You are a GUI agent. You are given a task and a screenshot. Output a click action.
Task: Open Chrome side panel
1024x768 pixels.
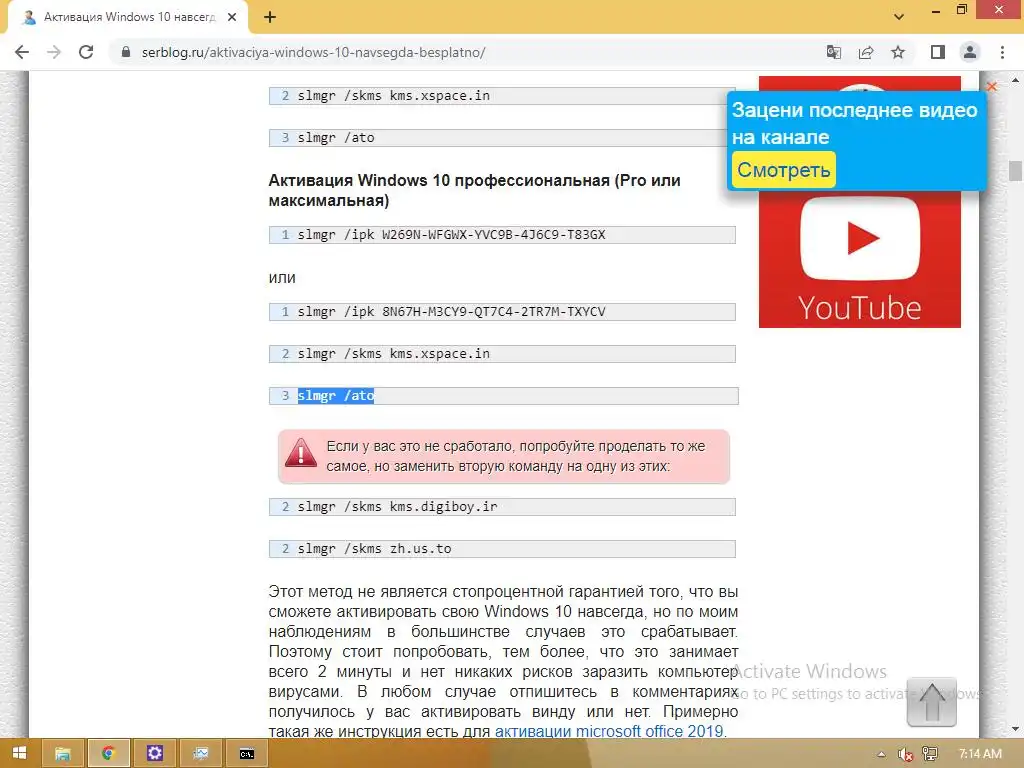[938, 52]
